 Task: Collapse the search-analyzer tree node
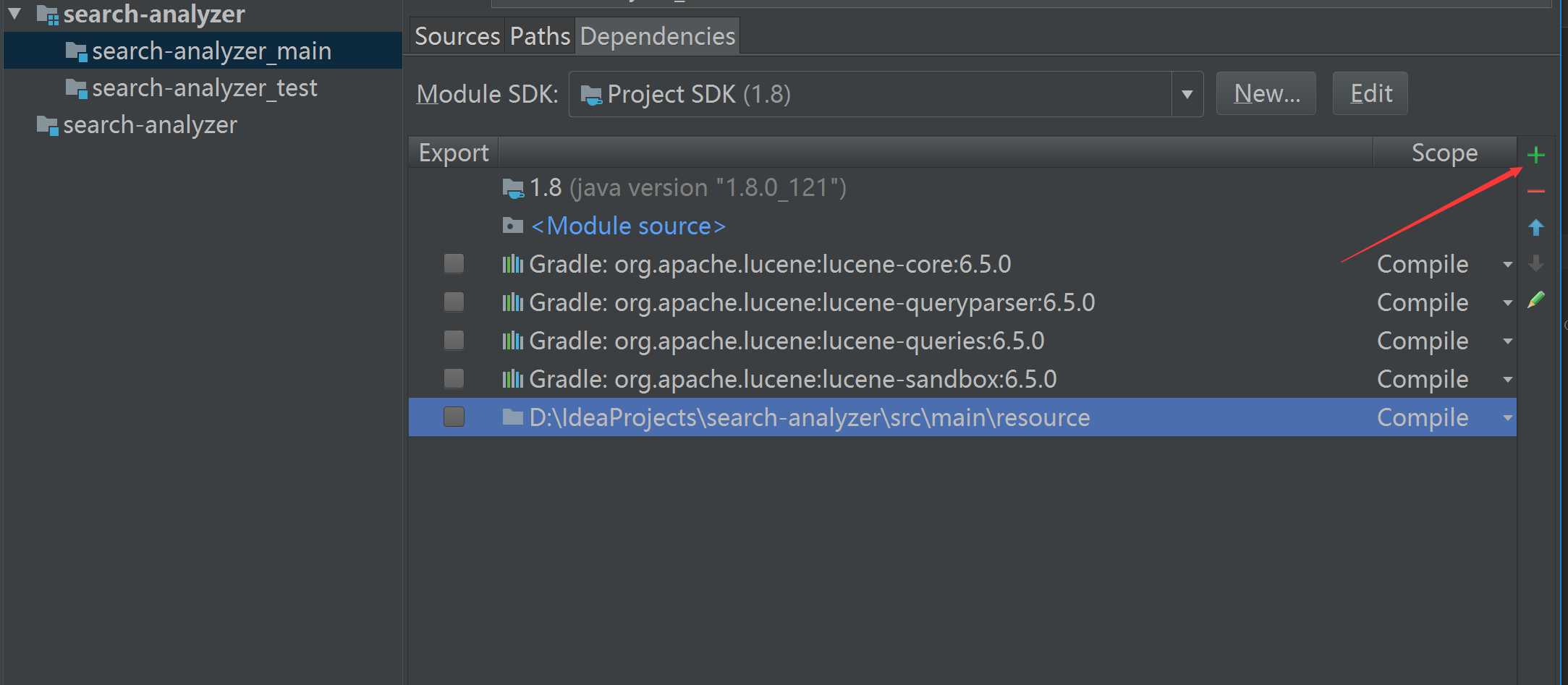pyautogui.click(x=14, y=13)
